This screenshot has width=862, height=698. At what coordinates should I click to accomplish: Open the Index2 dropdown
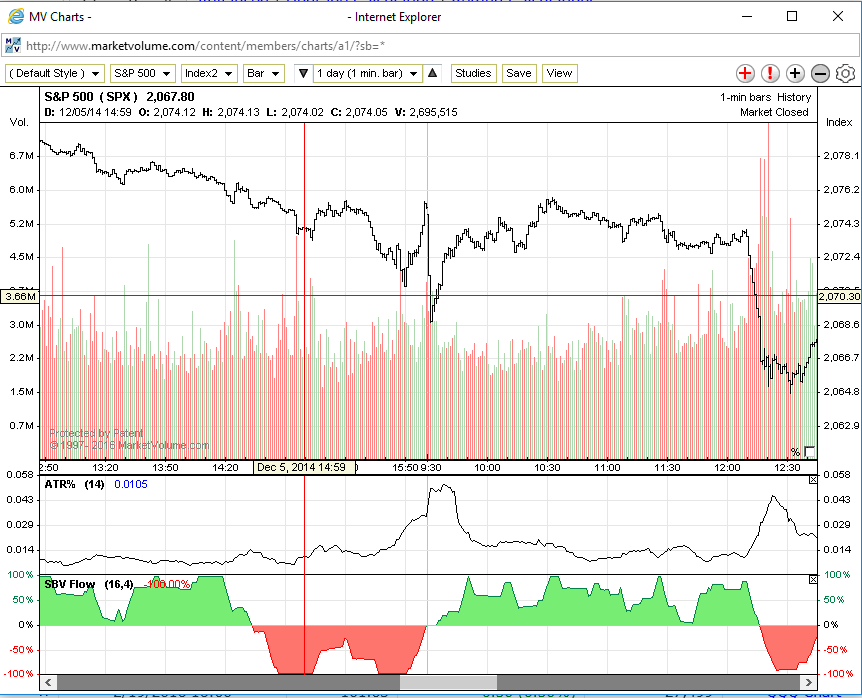coord(210,73)
